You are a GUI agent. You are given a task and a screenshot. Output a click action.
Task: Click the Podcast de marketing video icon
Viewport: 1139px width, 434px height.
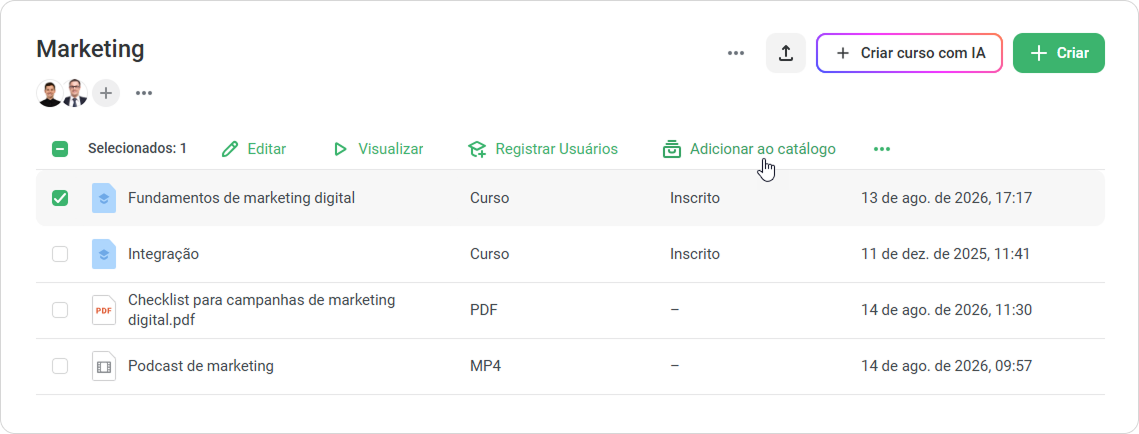tap(104, 366)
